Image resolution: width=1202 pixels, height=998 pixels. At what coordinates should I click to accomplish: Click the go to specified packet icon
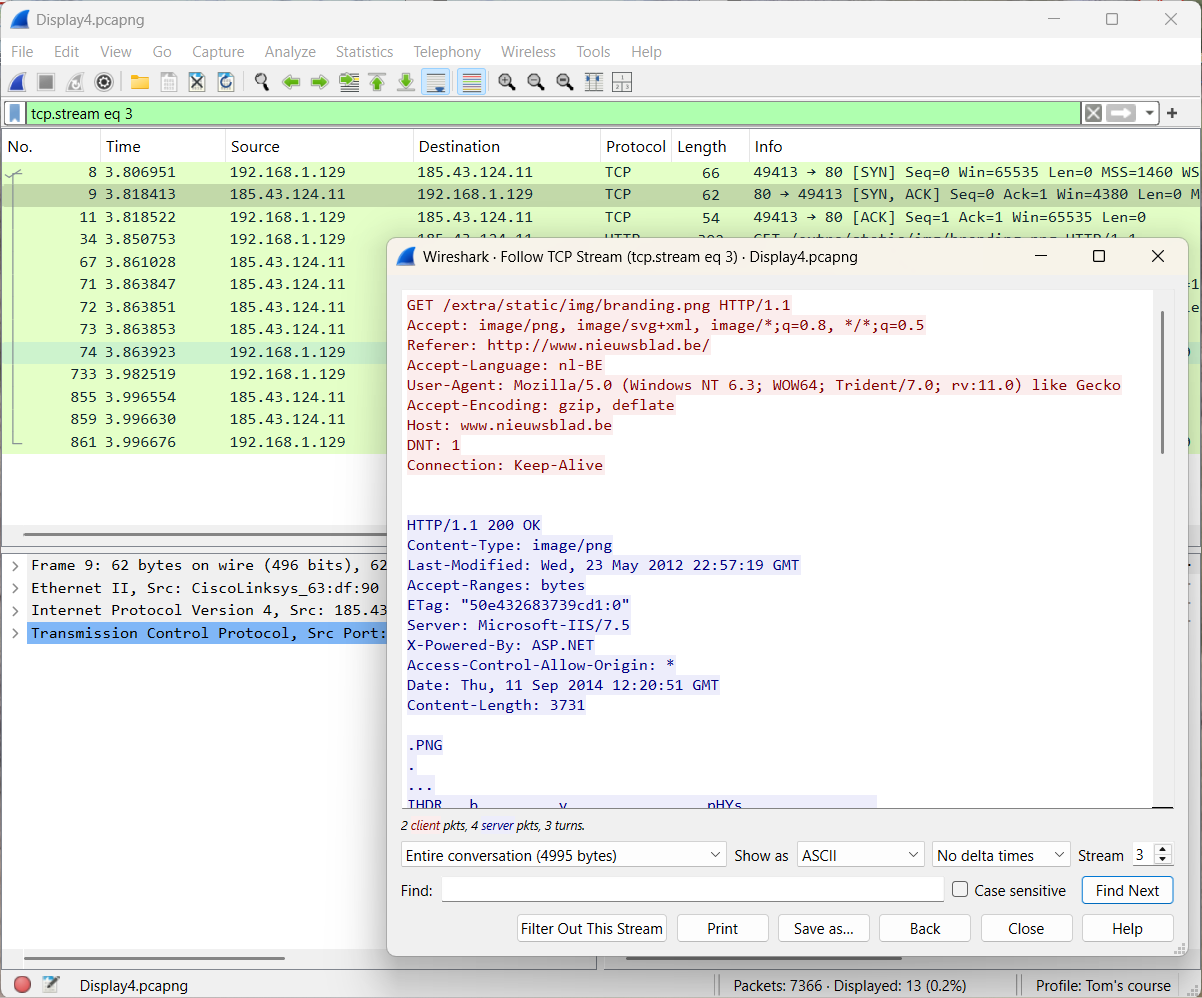[349, 82]
